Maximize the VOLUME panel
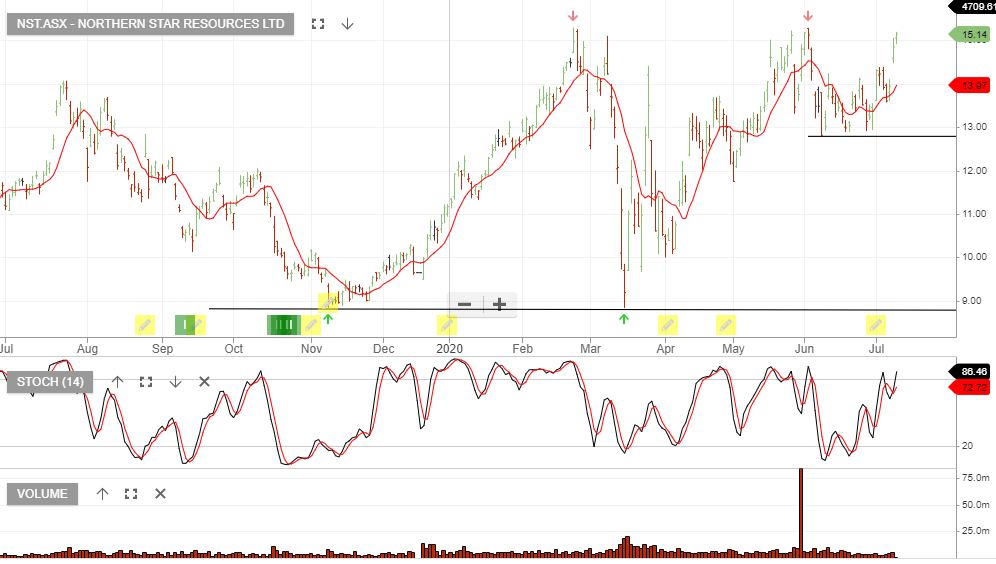996x564 pixels. point(131,494)
